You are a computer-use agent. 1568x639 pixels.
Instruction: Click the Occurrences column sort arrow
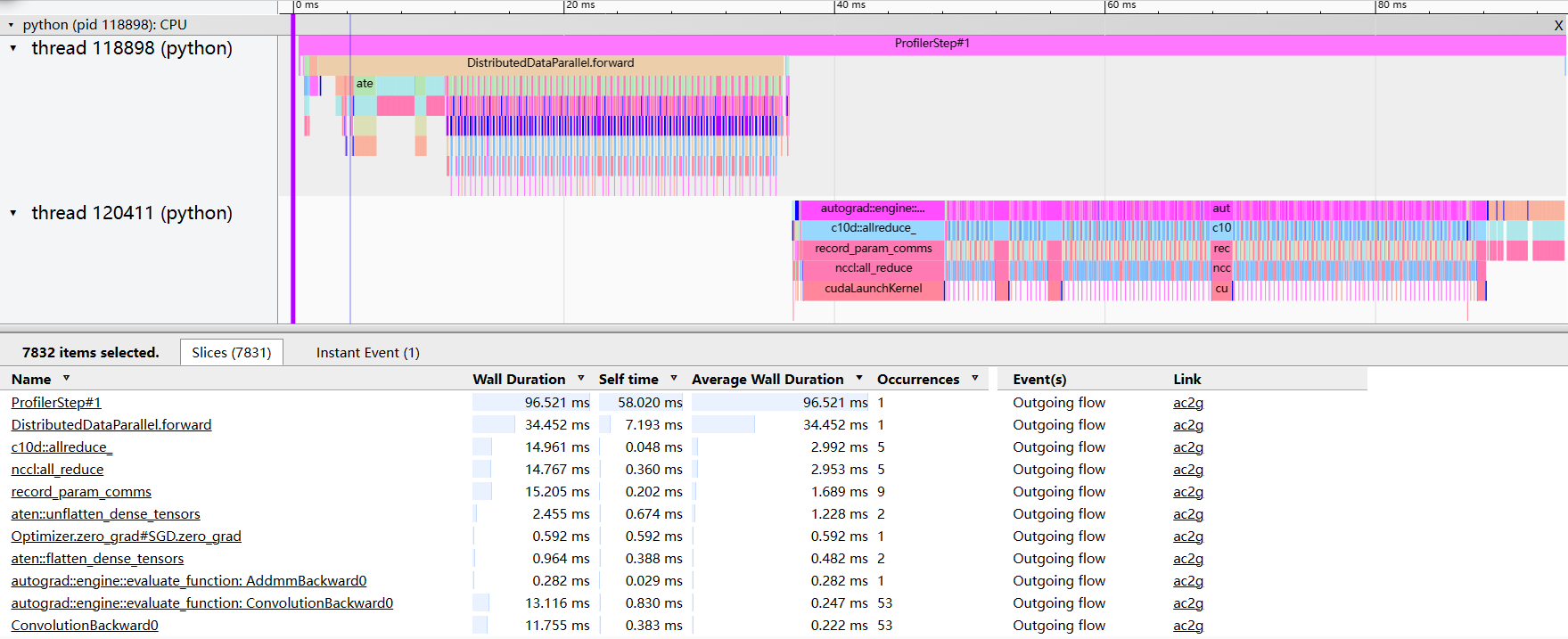pyautogui.click(x=975, y=379)
